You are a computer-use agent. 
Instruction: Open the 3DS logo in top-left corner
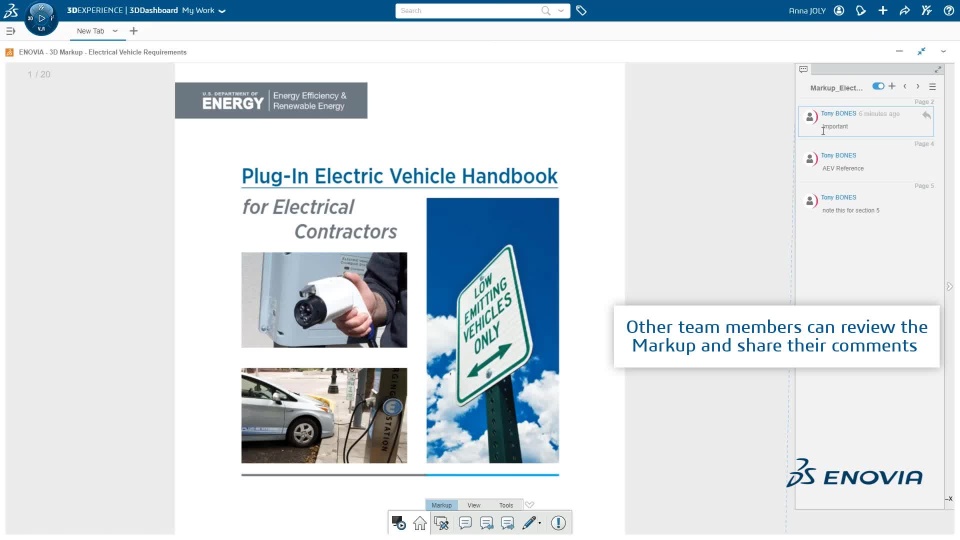11,10
